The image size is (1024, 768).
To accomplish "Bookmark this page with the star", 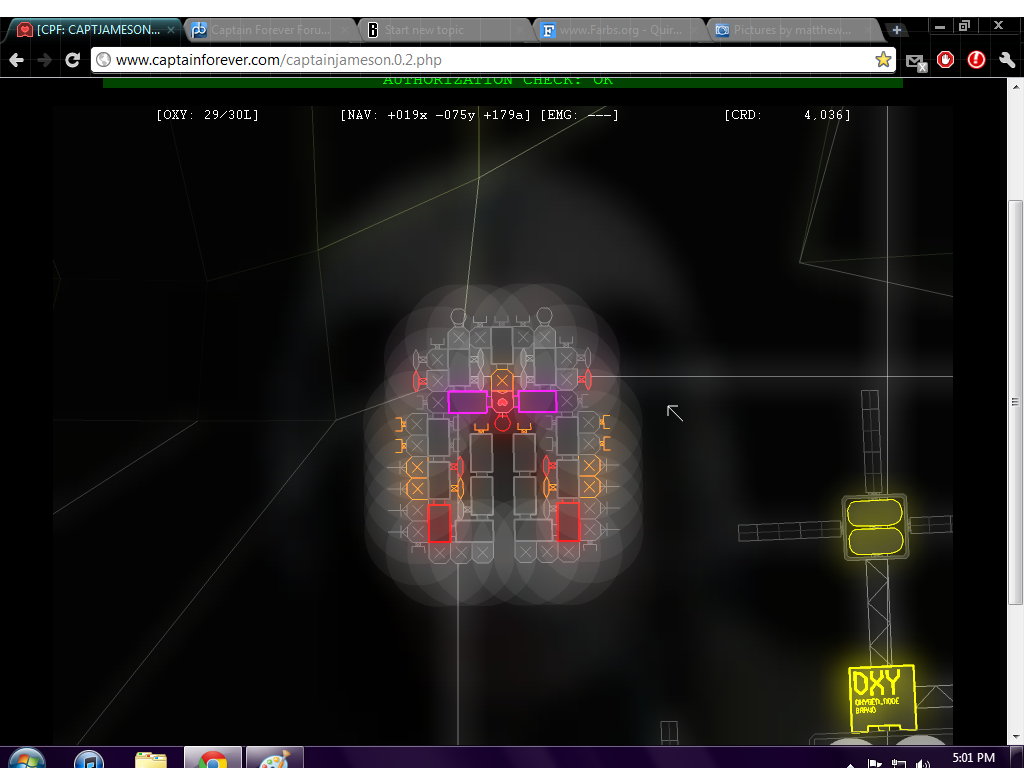I will pyautogui.click(x=883, y=59).
